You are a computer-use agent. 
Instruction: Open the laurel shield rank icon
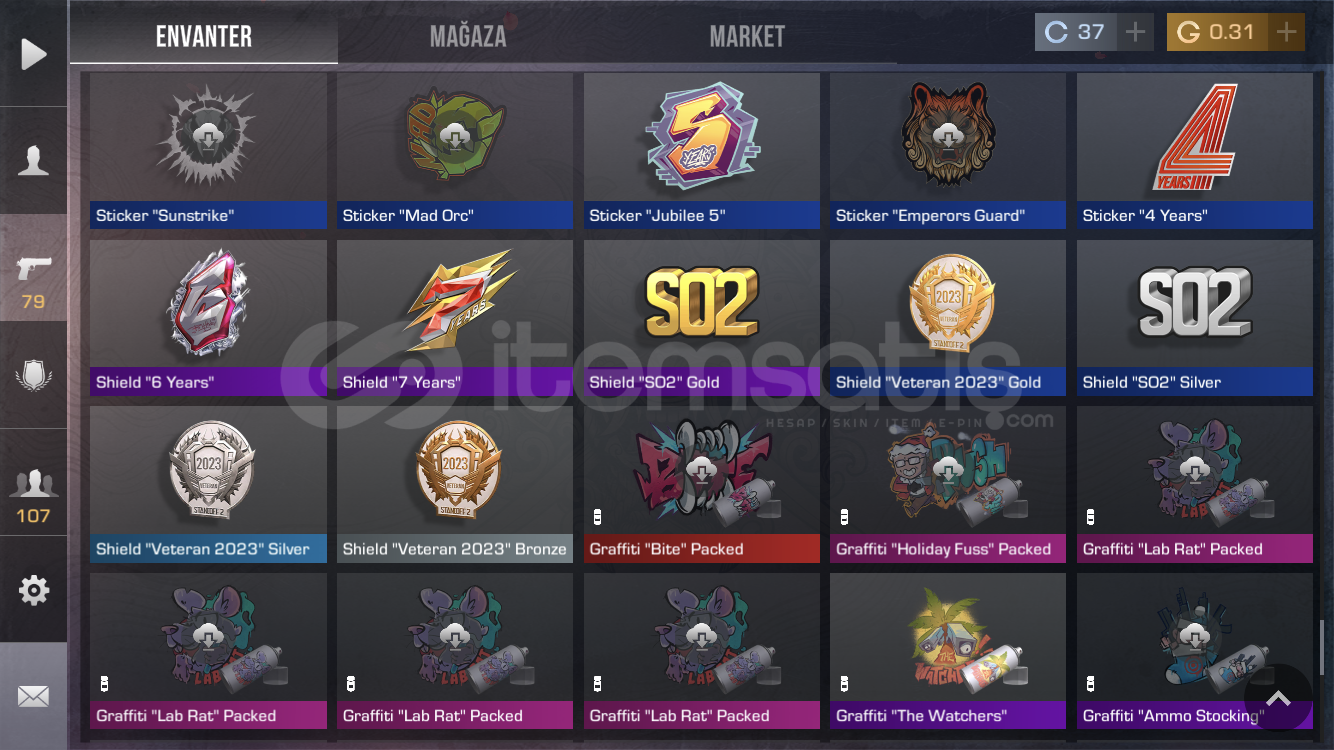34,375
